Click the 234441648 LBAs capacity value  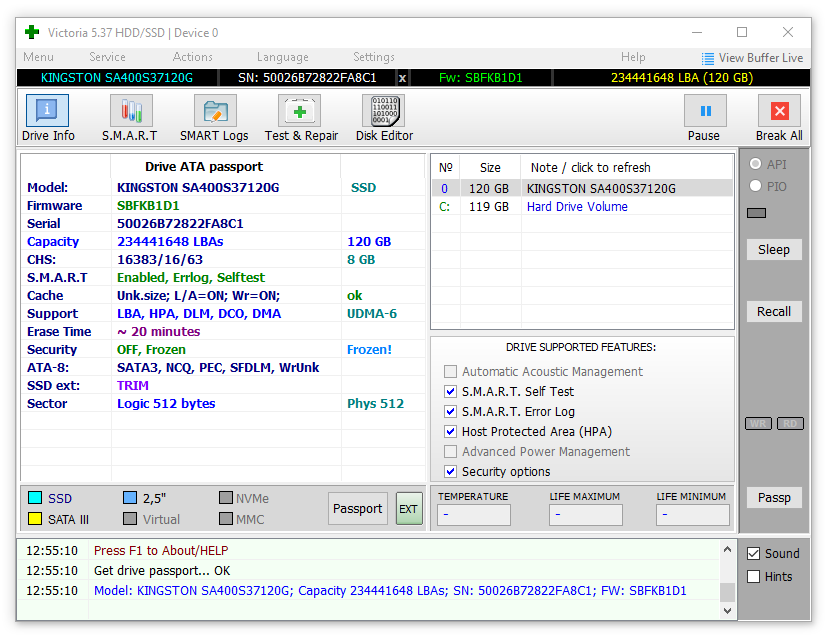(x=170, y=241)
